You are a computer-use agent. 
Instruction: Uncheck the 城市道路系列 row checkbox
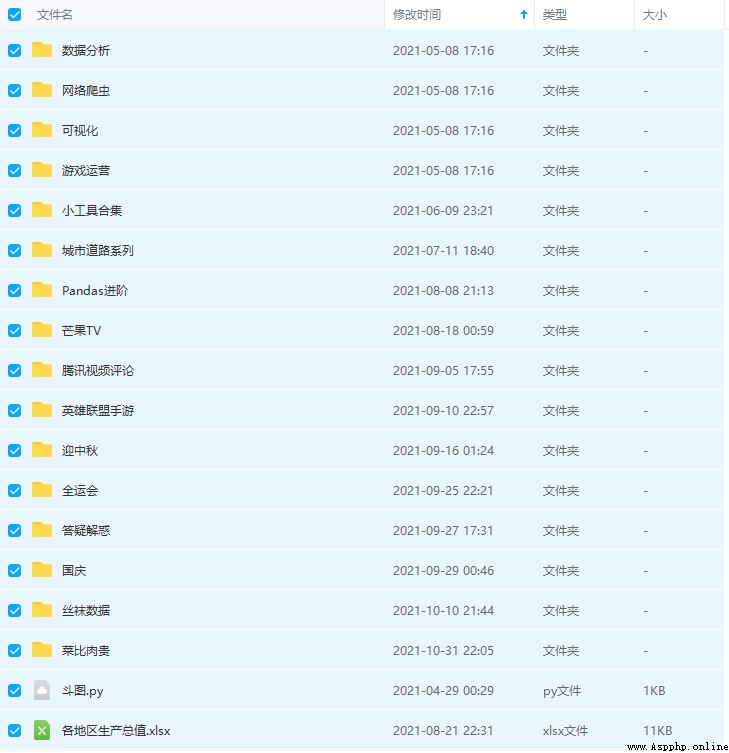point(14,250)
